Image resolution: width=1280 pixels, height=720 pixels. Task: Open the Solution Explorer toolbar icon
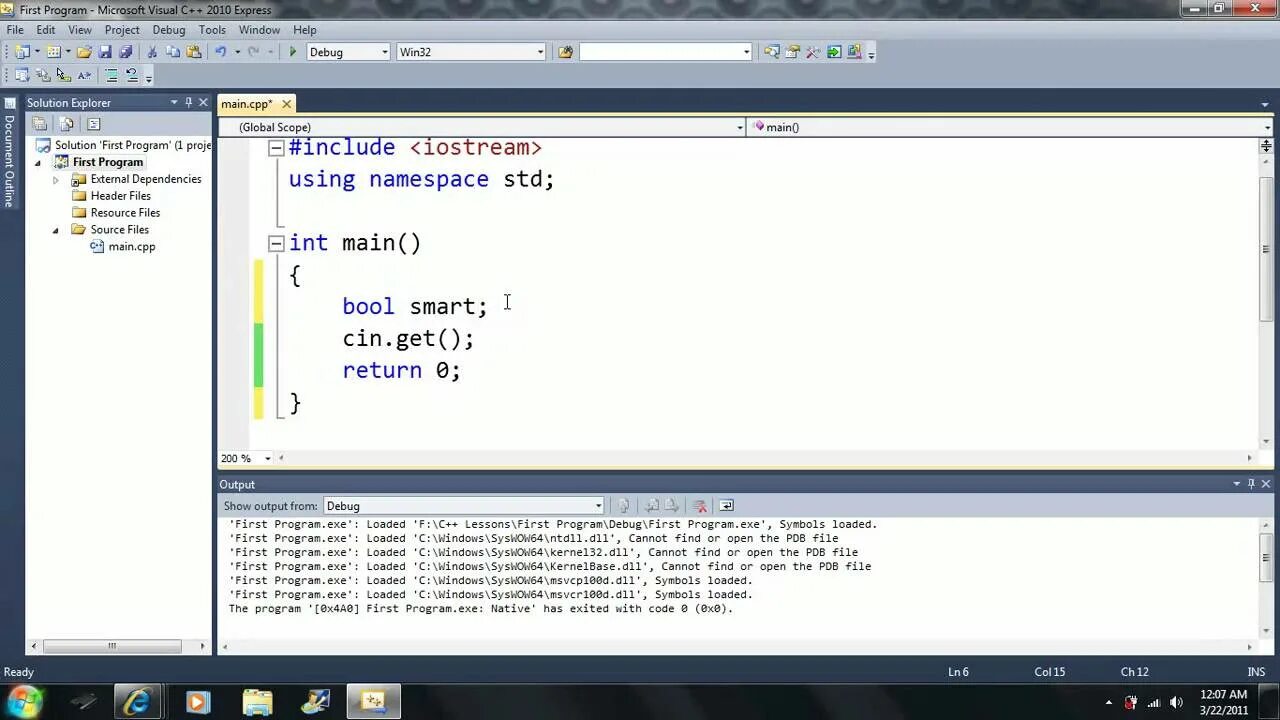tap(771, 52)
